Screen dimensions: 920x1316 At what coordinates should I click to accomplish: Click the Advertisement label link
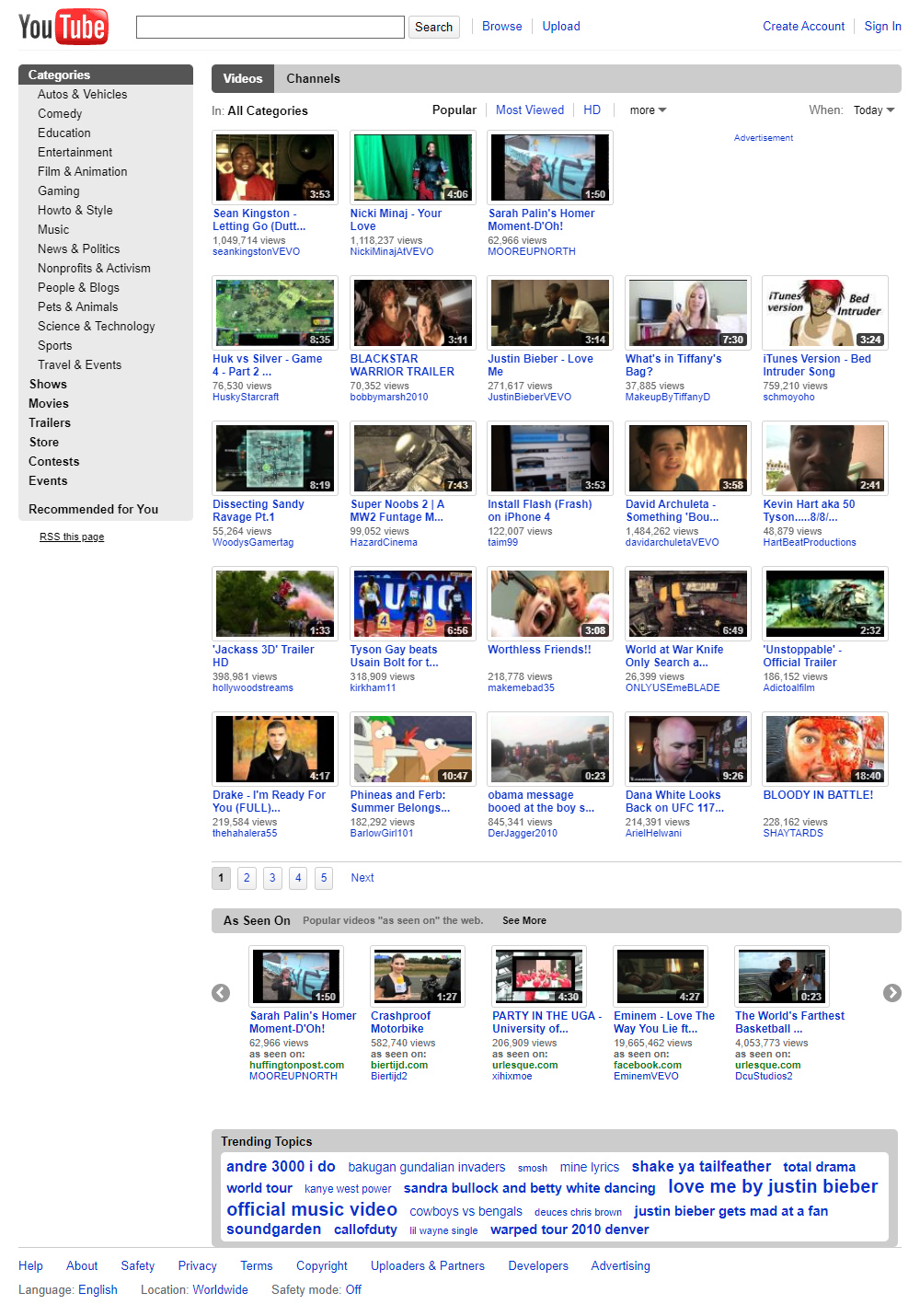(764, 138)
